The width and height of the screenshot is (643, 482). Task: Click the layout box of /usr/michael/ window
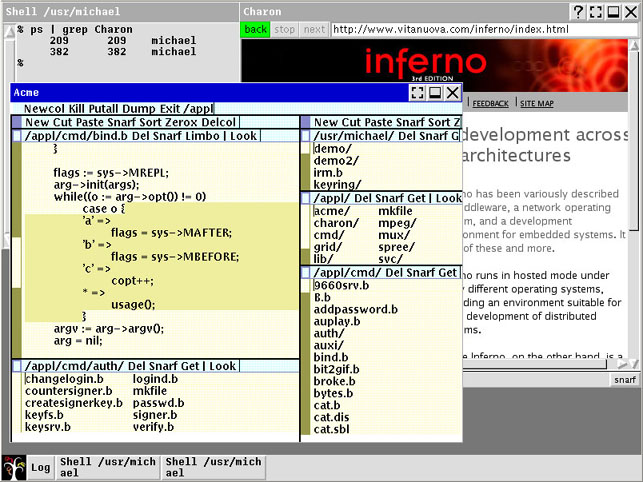point(306,135)
